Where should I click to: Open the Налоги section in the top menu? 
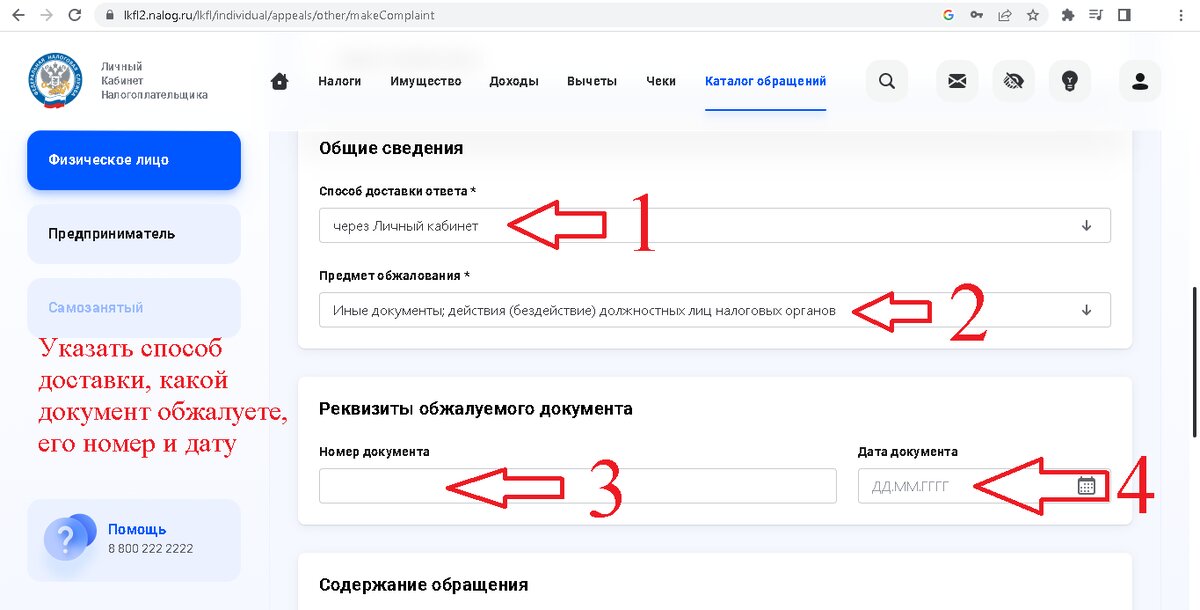(x=339, y=81)
